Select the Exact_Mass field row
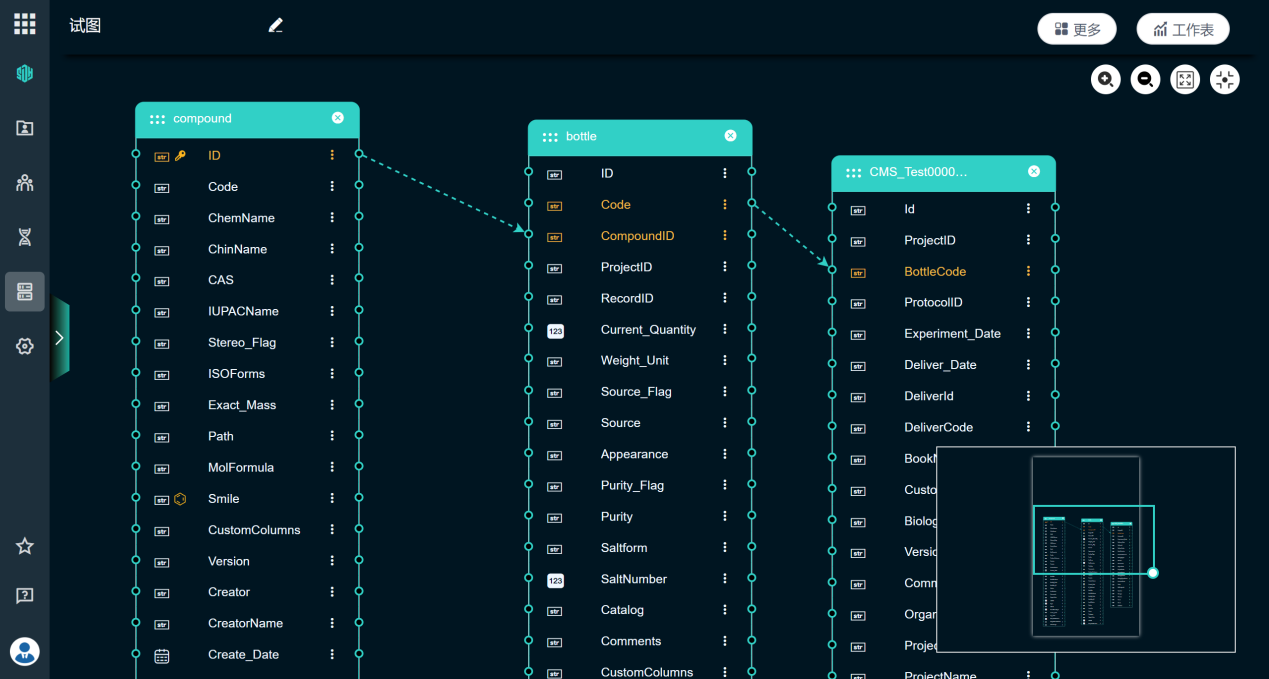The image size is (1269, 679). point(247,405)
